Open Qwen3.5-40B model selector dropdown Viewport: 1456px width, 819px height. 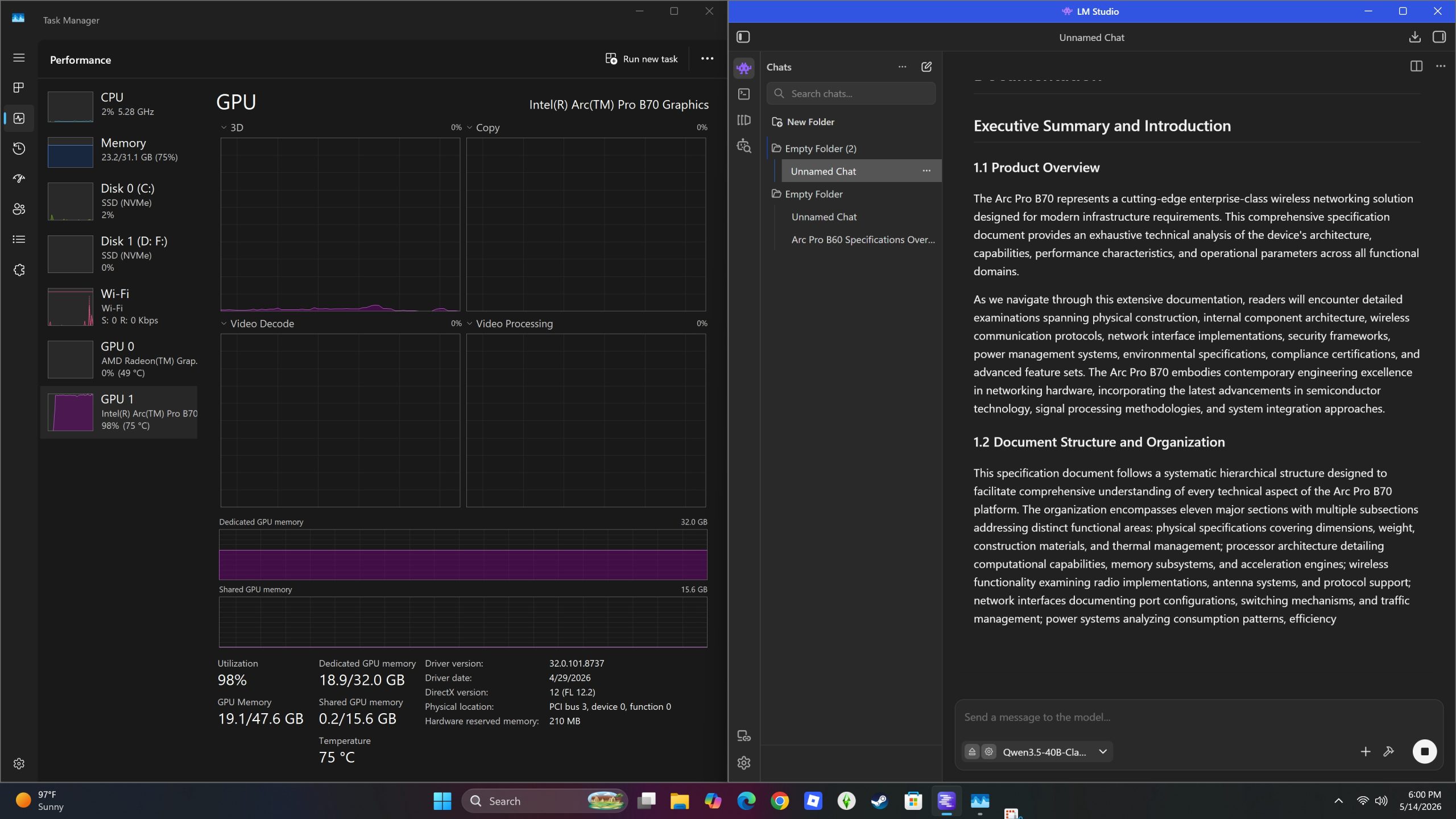click(x=1055, y=752)
